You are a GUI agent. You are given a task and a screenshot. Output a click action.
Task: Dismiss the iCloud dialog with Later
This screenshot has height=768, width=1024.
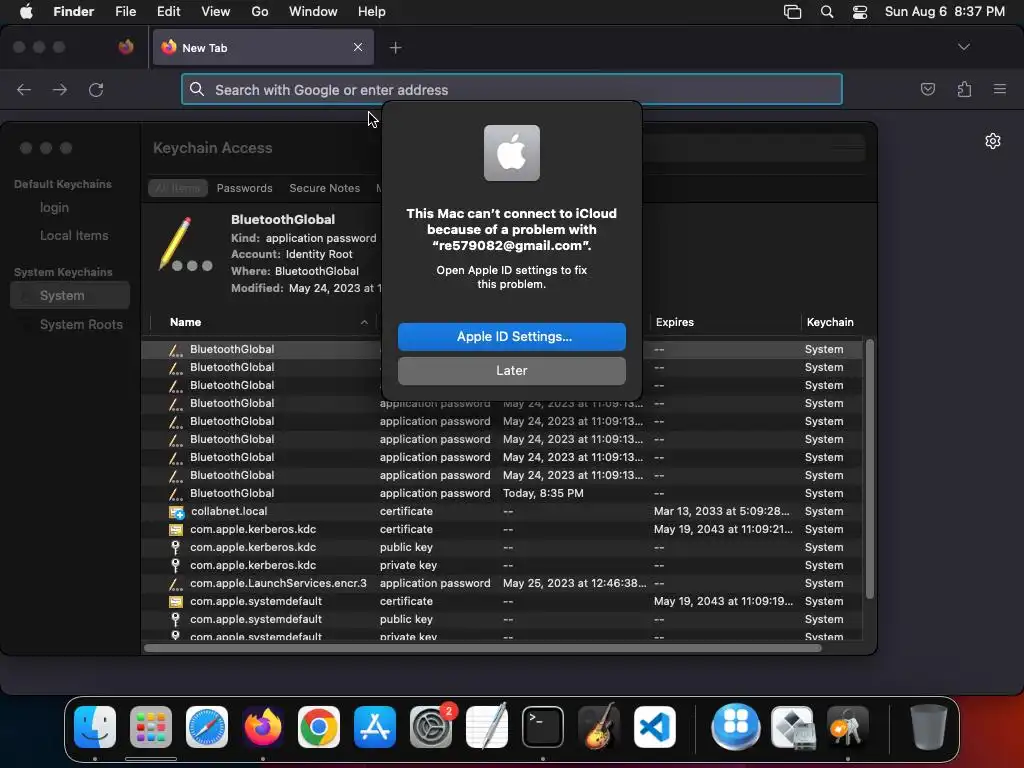click(x=512, y=371)
